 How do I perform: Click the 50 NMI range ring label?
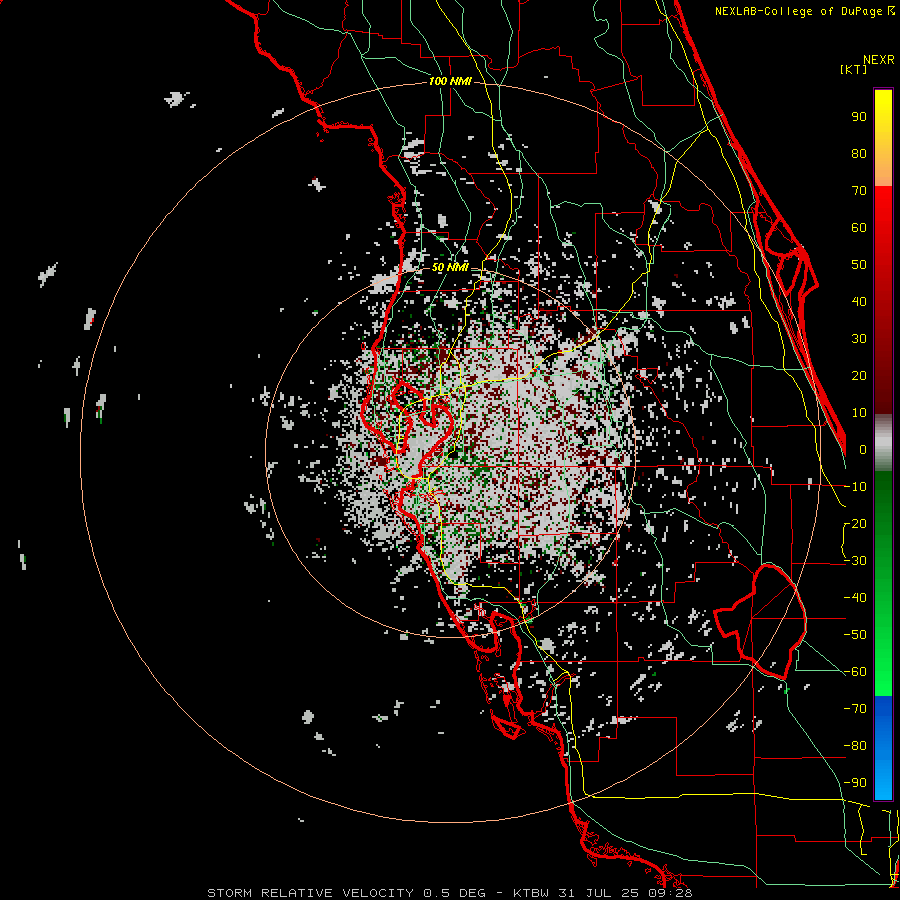[450, 267]
